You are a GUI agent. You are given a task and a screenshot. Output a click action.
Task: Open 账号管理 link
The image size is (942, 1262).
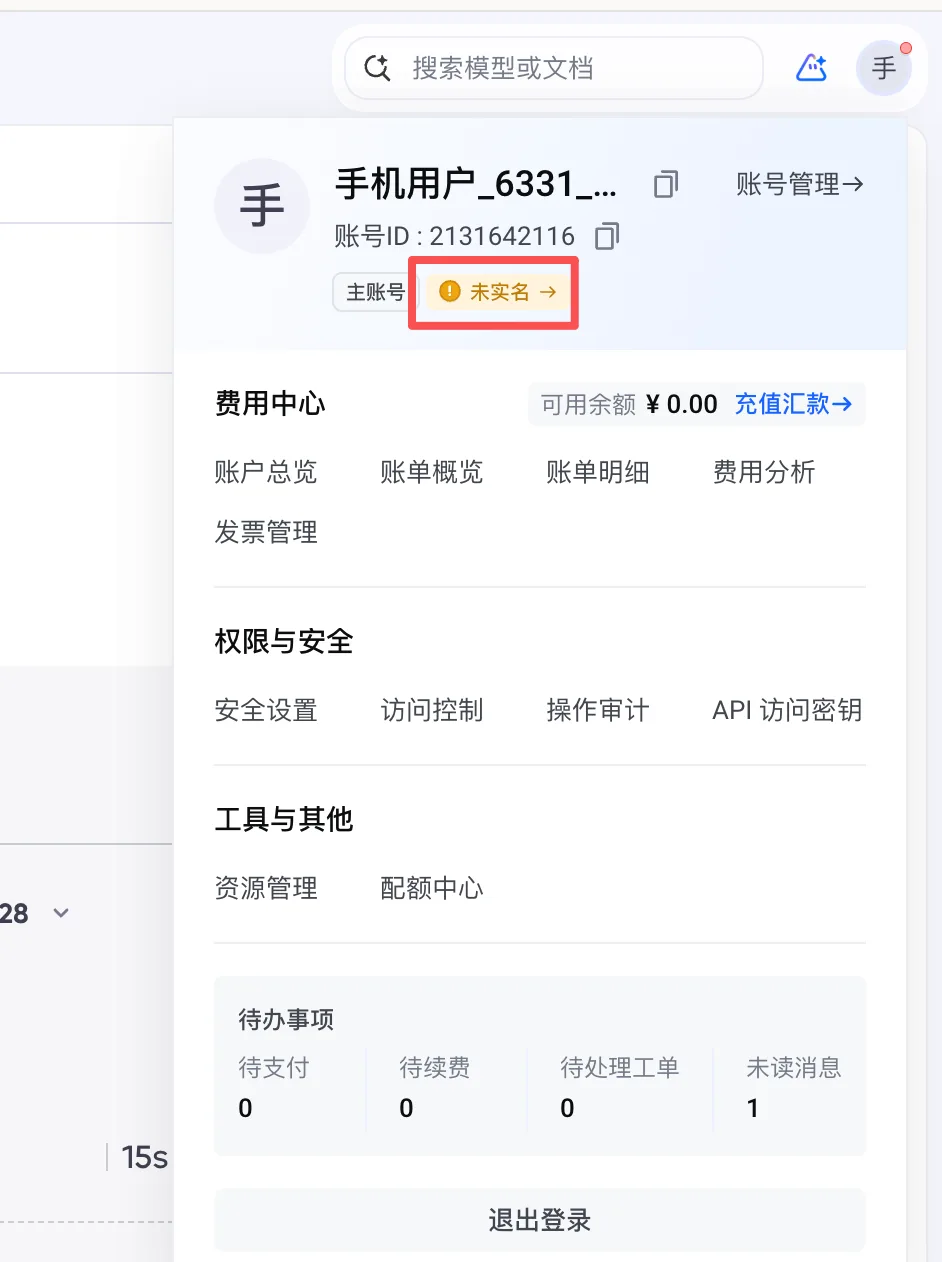(x=800, y=184)
